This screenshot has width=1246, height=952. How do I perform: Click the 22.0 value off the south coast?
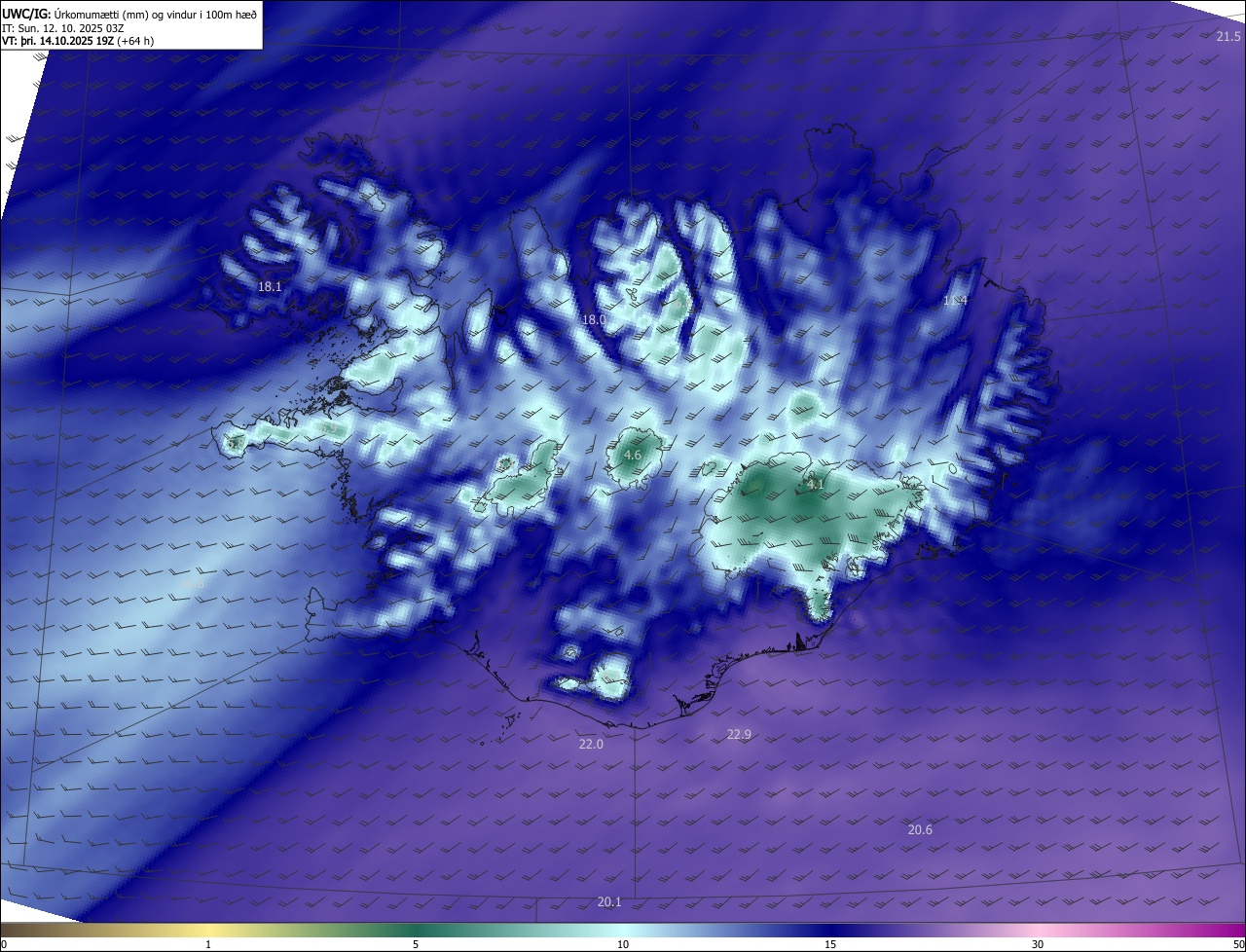[x=591, y=744]
